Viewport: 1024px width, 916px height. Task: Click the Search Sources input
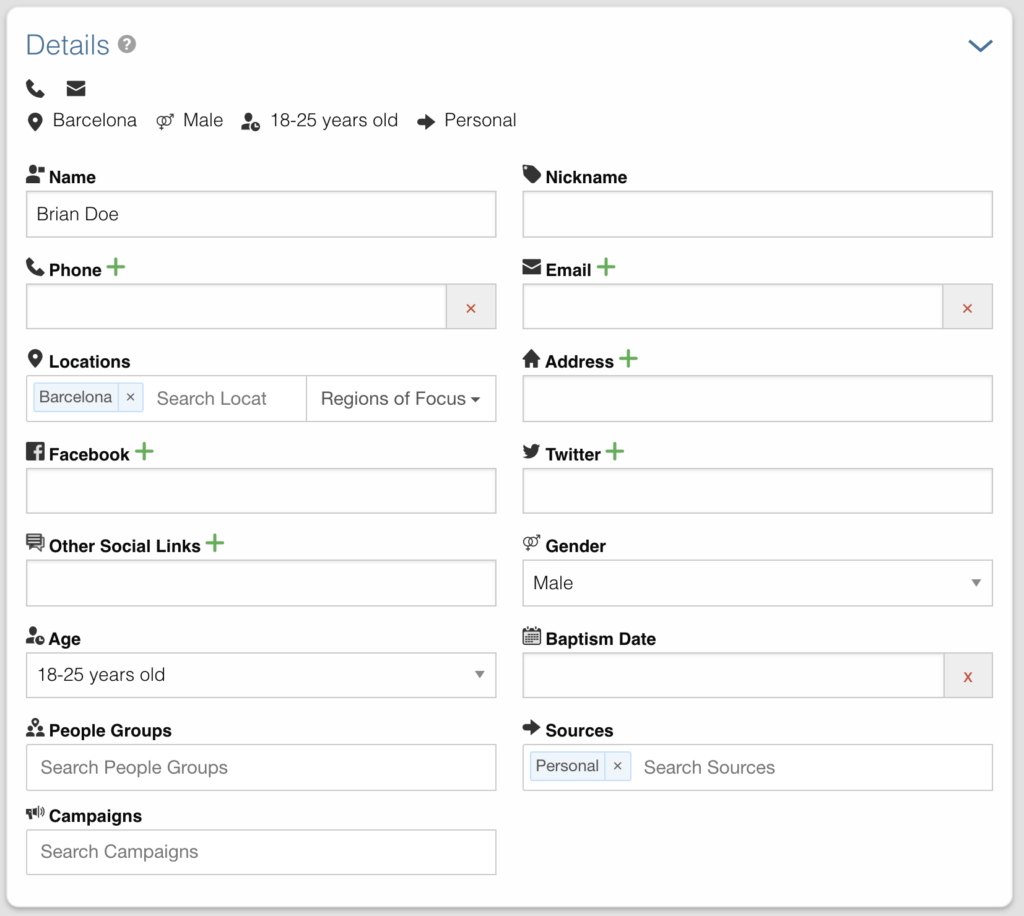click(813, 767)
